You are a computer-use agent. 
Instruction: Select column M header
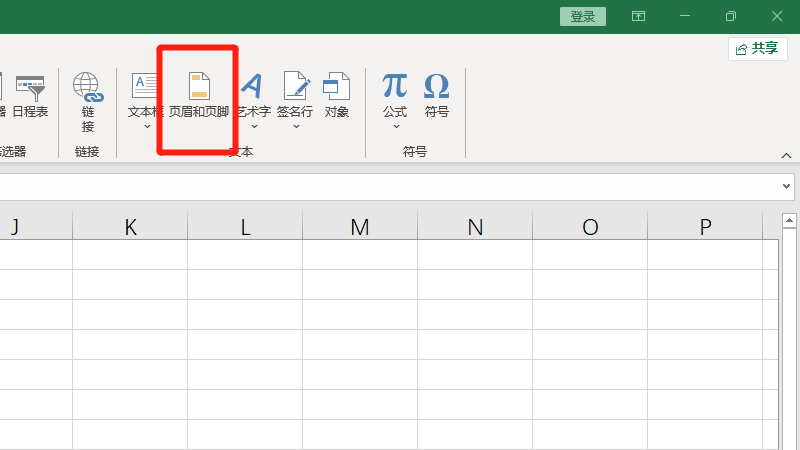[360, 227]
